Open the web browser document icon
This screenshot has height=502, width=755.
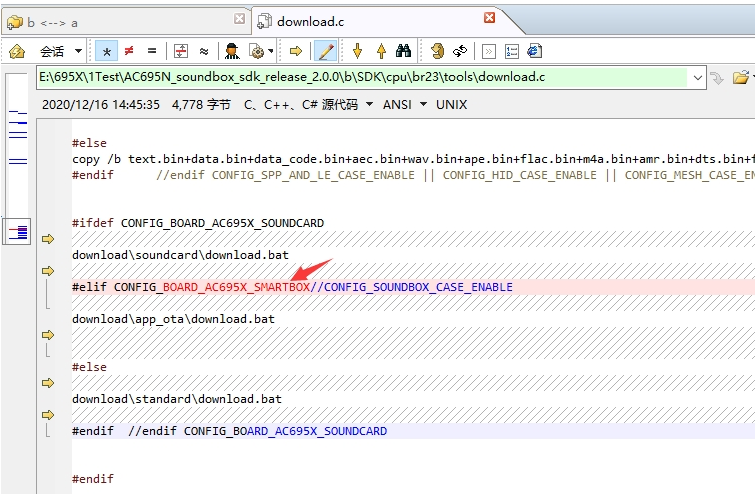(534, 51)
